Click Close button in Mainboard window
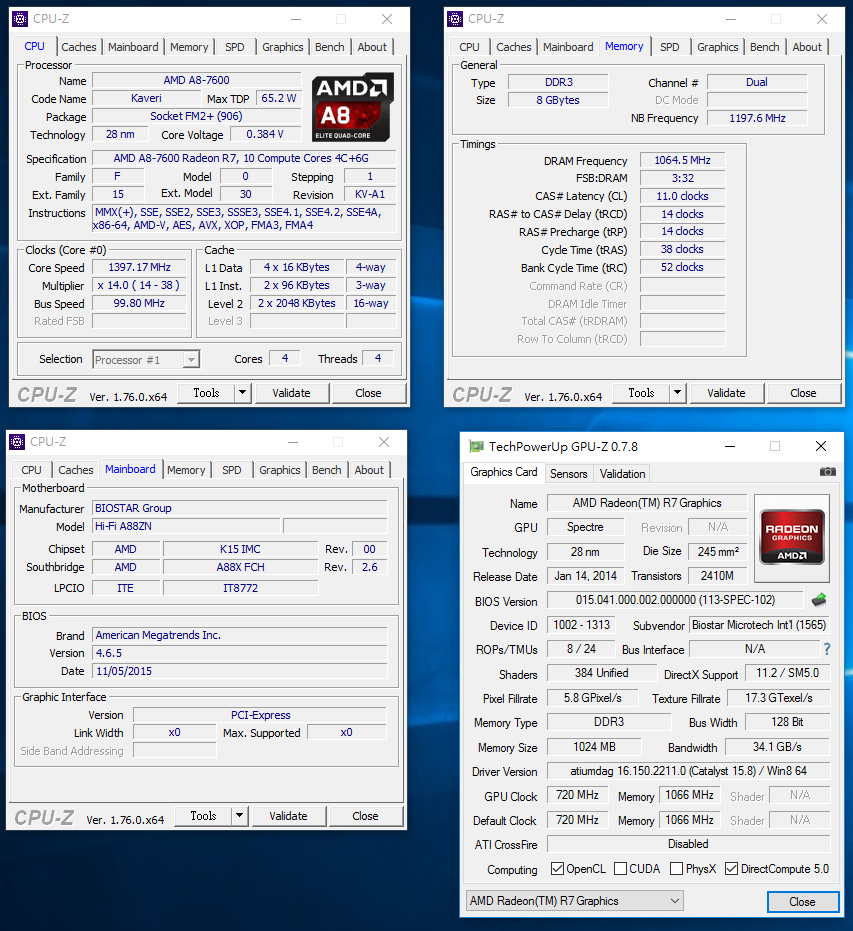The width and height of the screenshot is (853, 931). click(x=365, y=816)
